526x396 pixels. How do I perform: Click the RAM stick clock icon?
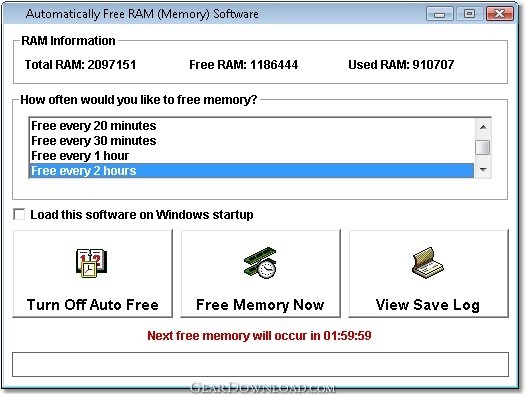(260, 263)
